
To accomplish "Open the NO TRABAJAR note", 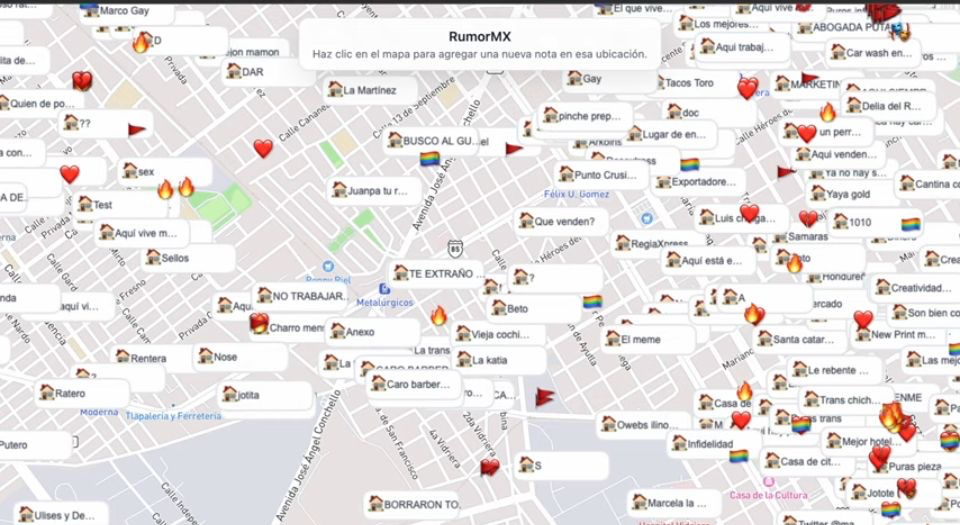I will tap(301, 296).
